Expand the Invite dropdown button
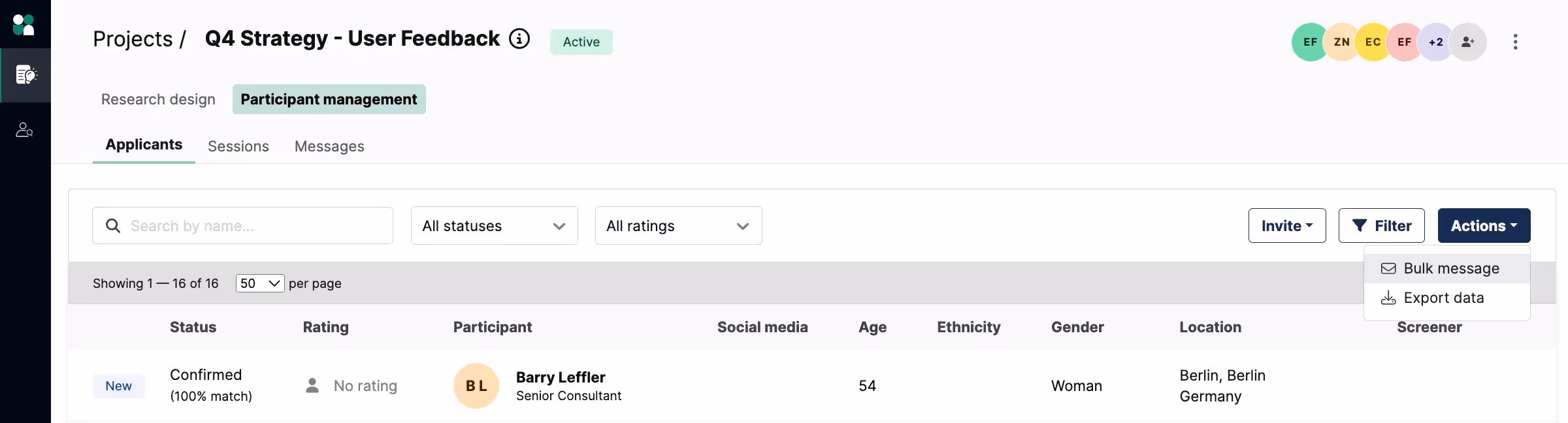 [1286, 226]
